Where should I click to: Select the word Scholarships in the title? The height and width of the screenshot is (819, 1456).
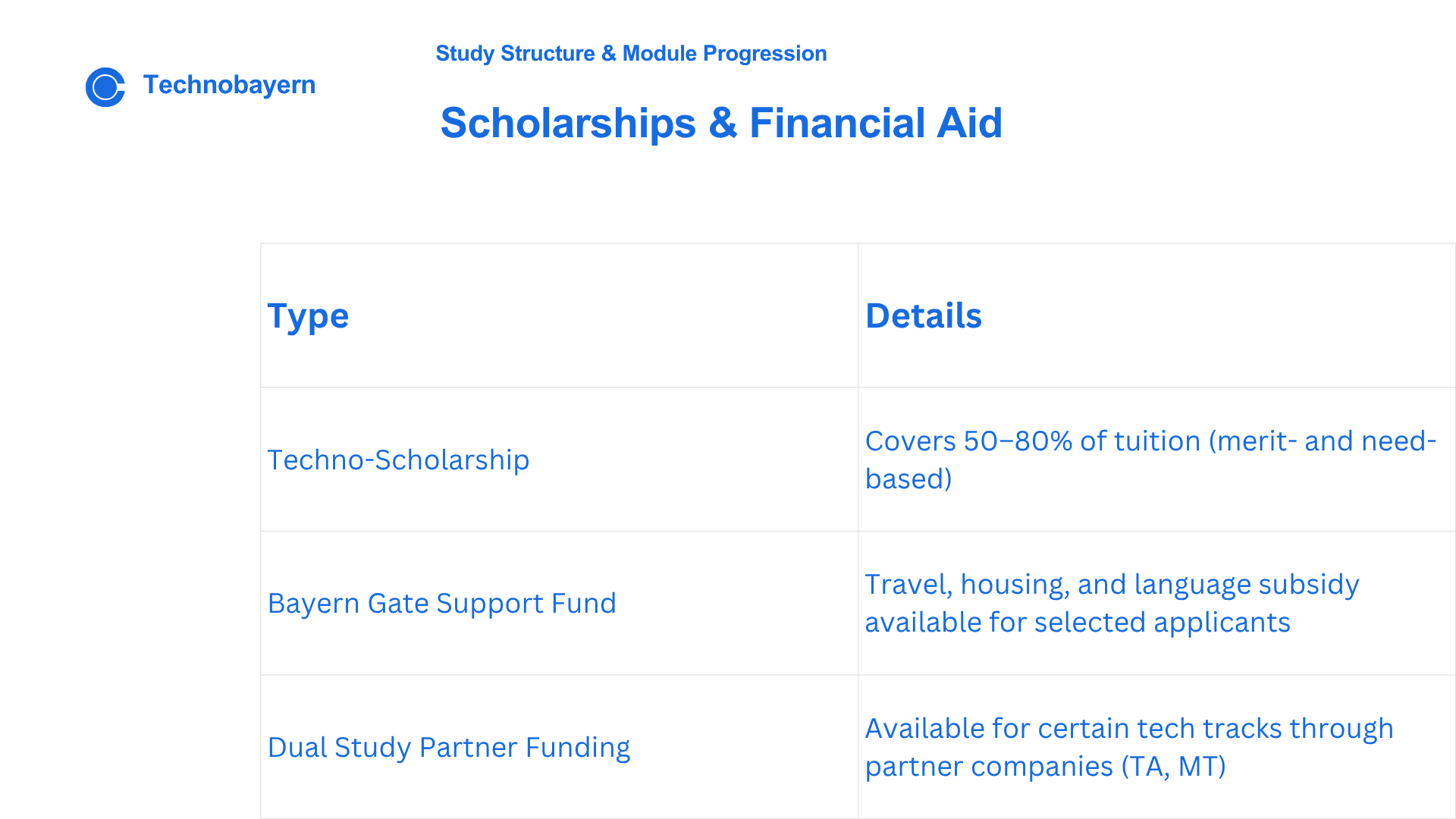(x=568, y=123)
